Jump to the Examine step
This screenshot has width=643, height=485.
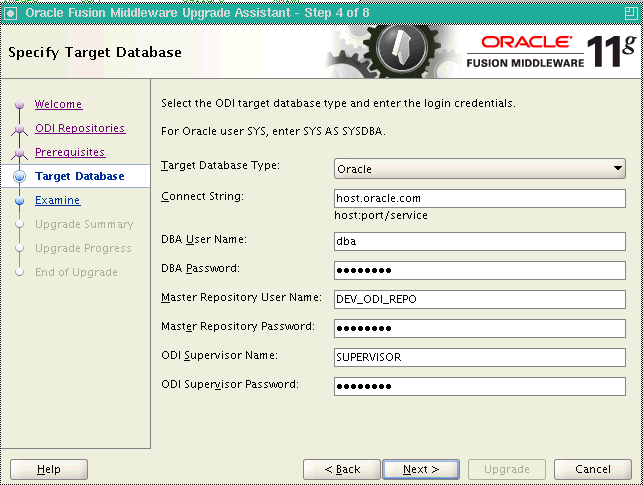[57, 200]
